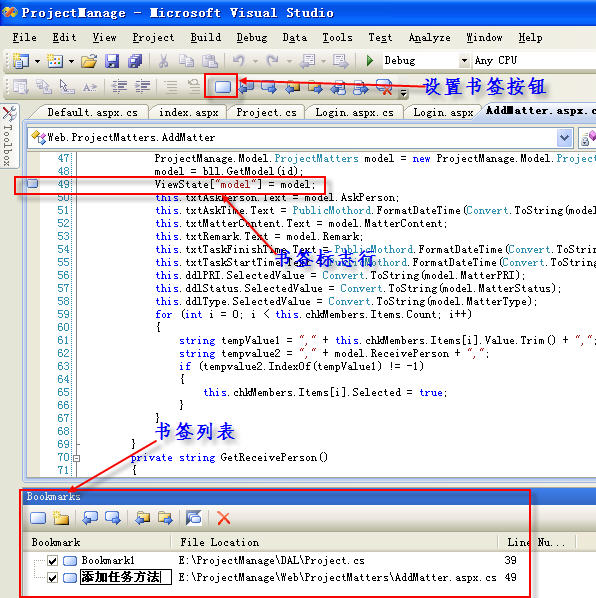Go to next bookmark from editor toolbar
Viewport: 596px width, 598px height.
(x=269, y=87)
